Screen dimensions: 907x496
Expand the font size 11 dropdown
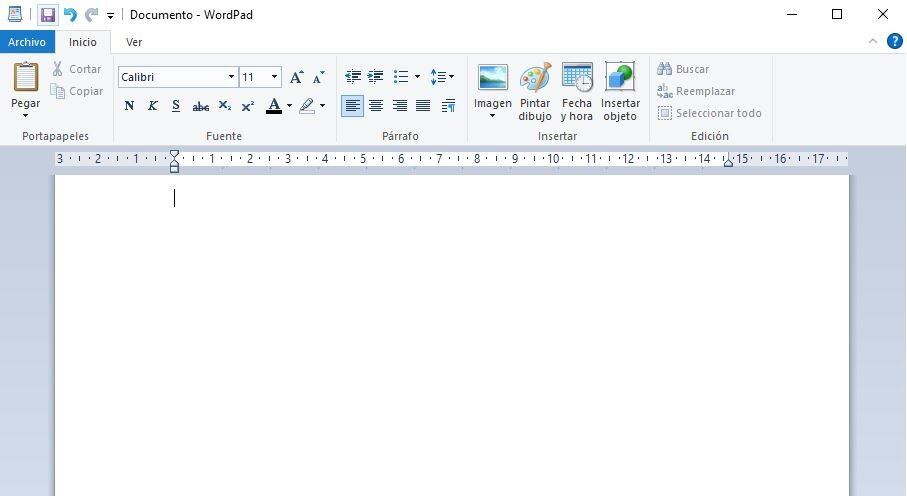point(274,77)
